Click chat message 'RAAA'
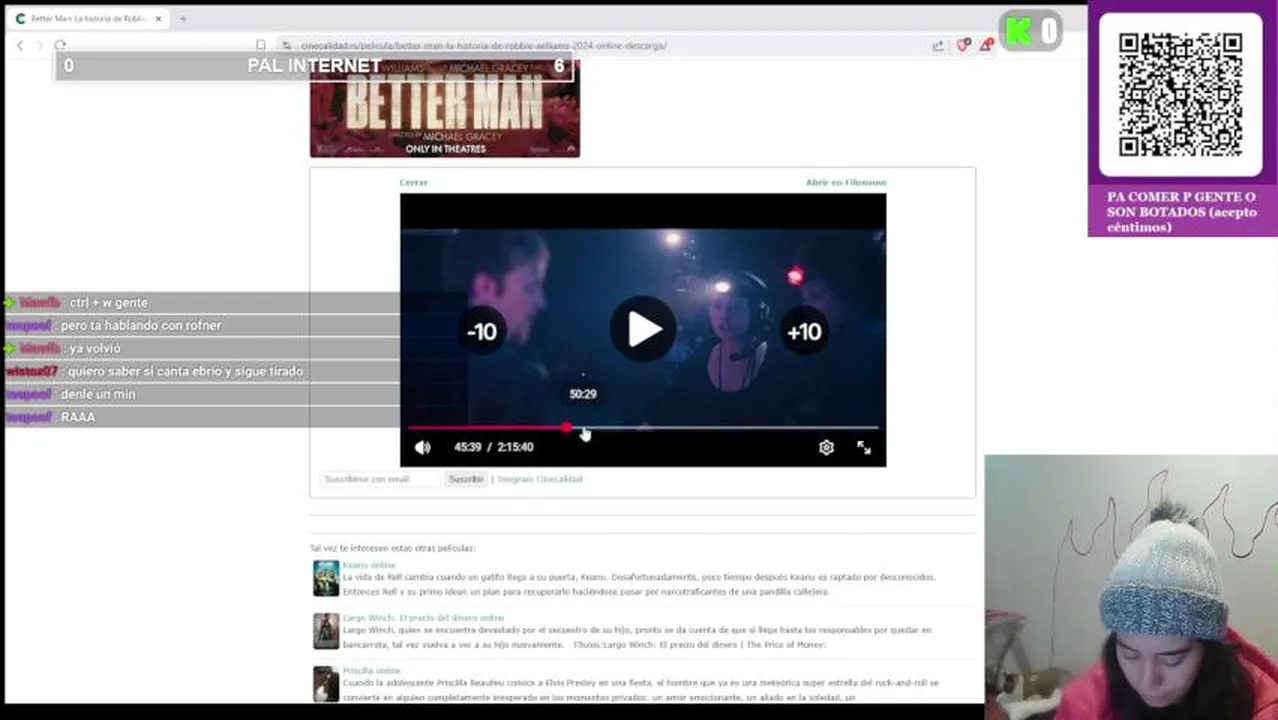Screen dimensions: 1278x720 click(x=78, y=417)
